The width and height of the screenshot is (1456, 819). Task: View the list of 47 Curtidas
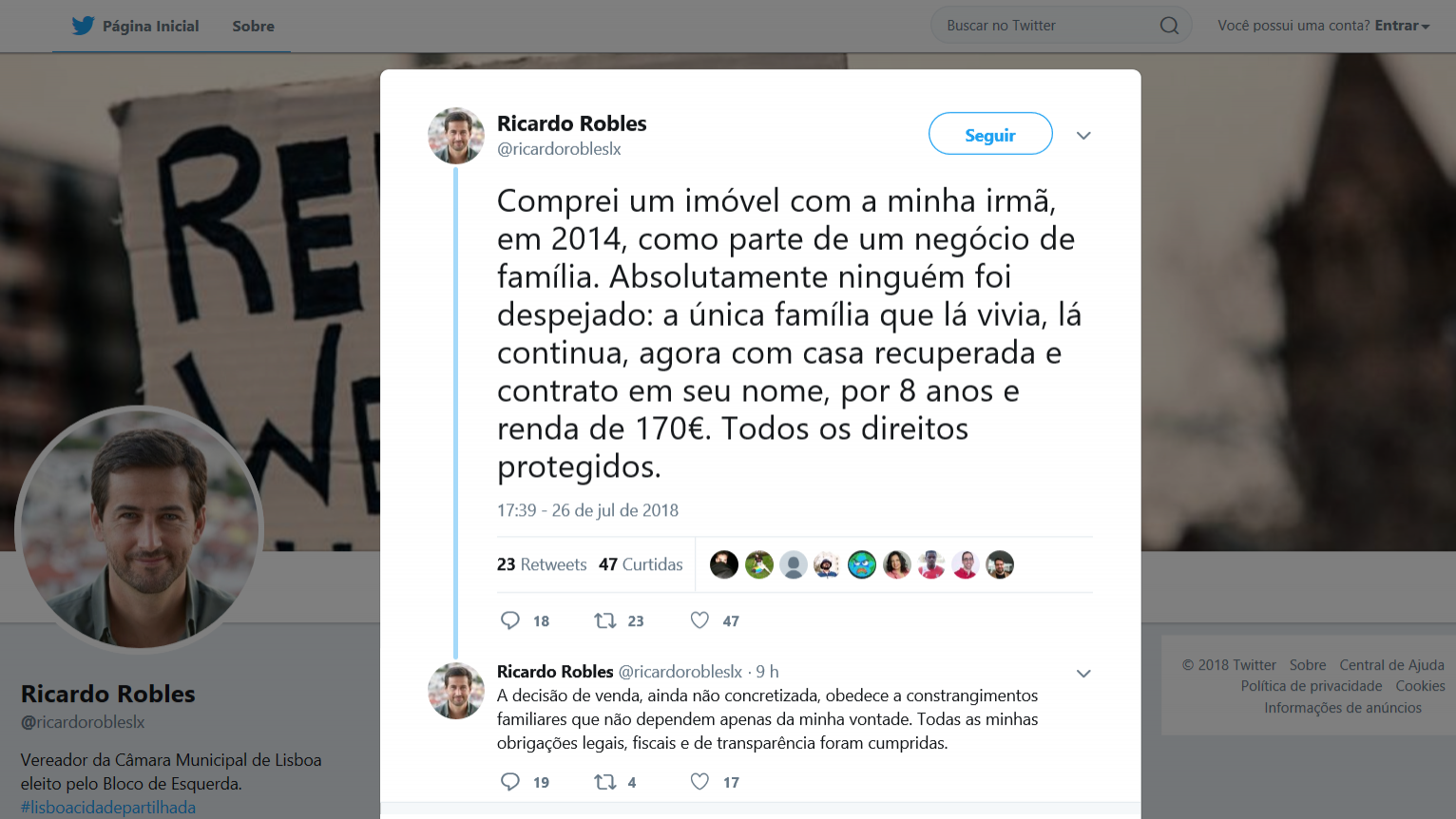coord(641,564)
